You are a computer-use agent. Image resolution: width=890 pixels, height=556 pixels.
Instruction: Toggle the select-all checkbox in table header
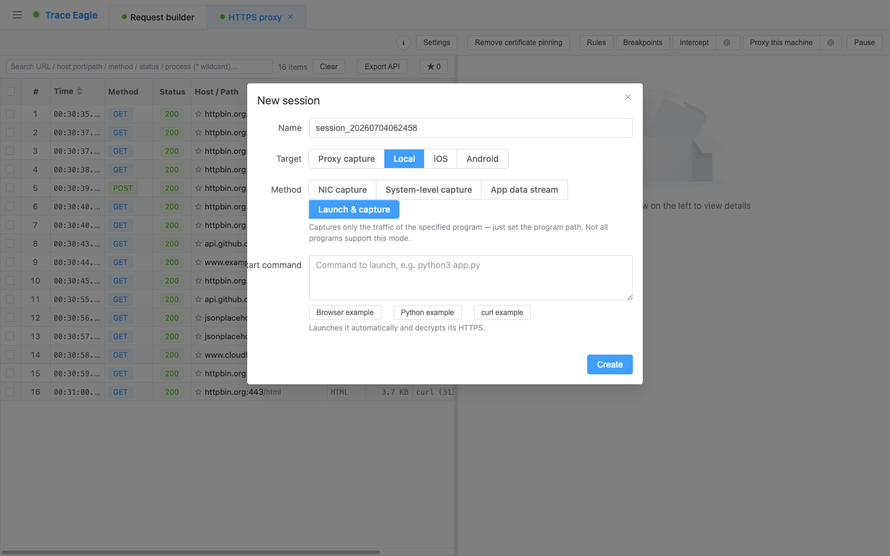coord(10,91)
